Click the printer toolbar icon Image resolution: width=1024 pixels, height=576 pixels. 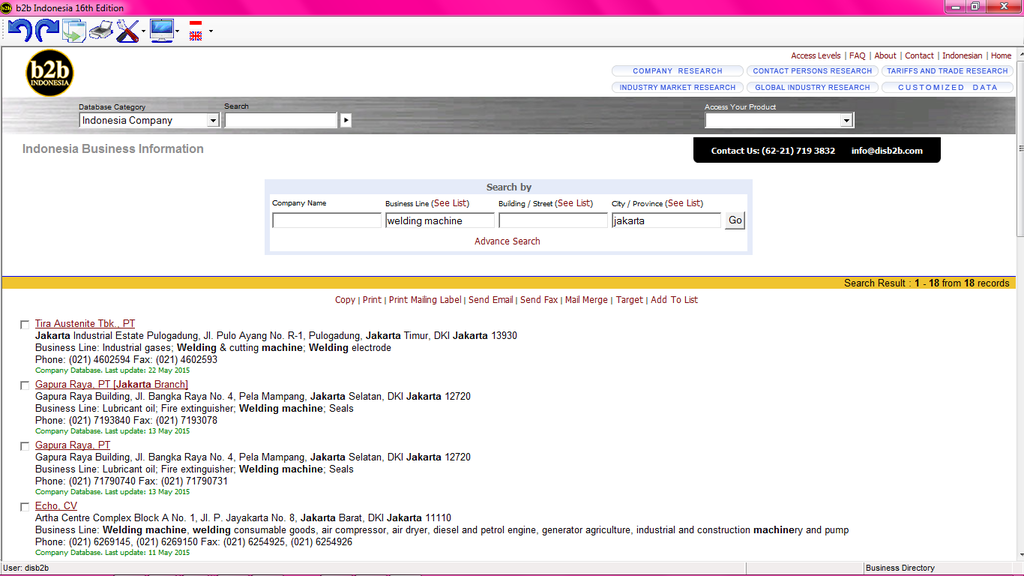pyautogui.click(x=101, y=31)
